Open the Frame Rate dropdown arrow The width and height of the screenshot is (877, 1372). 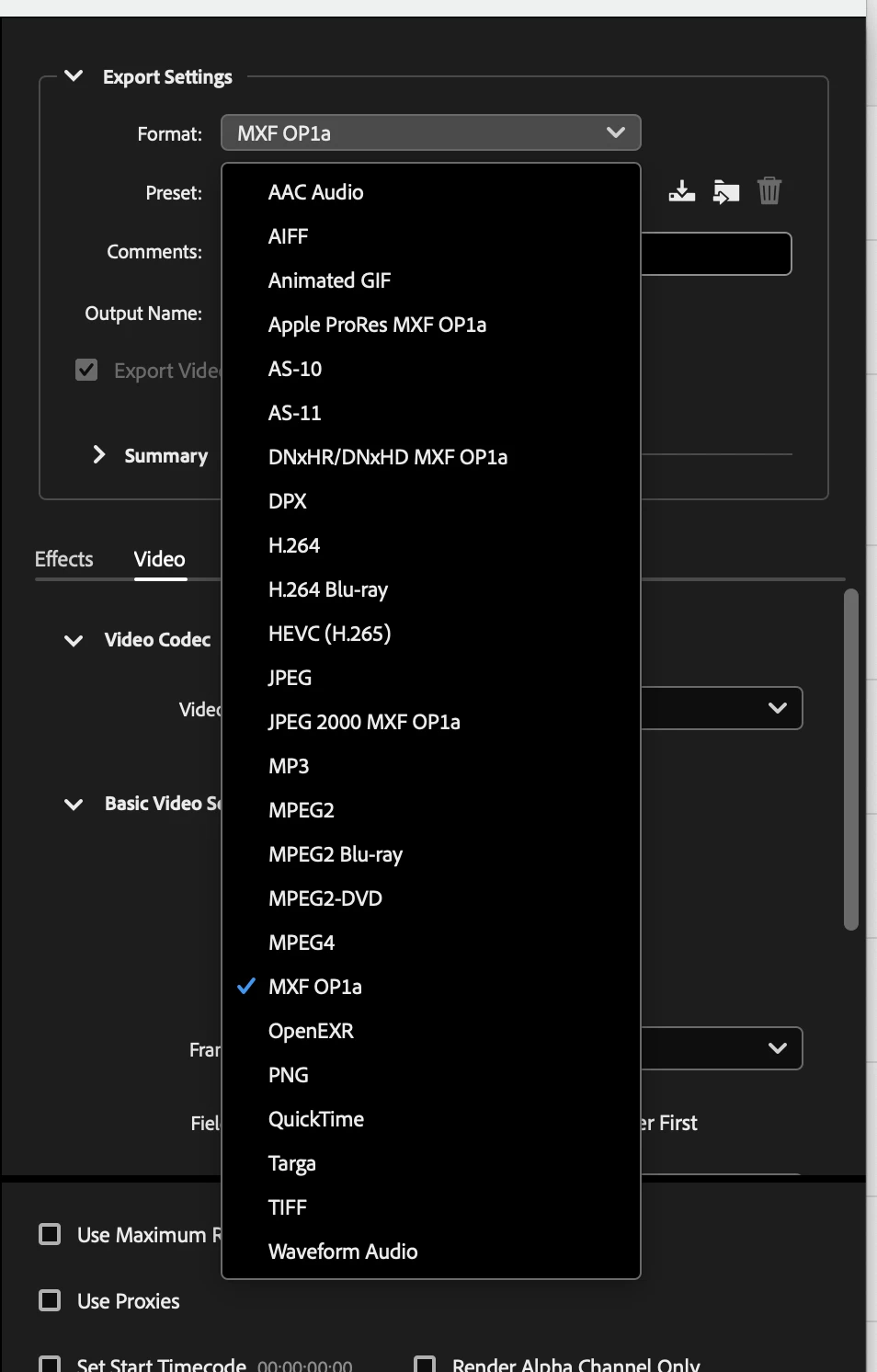pos(778,1048)
